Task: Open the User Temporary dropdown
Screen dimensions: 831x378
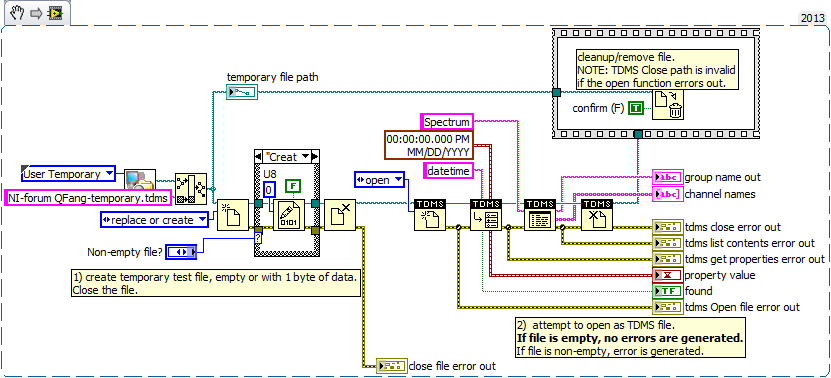Action: point(68,173)
